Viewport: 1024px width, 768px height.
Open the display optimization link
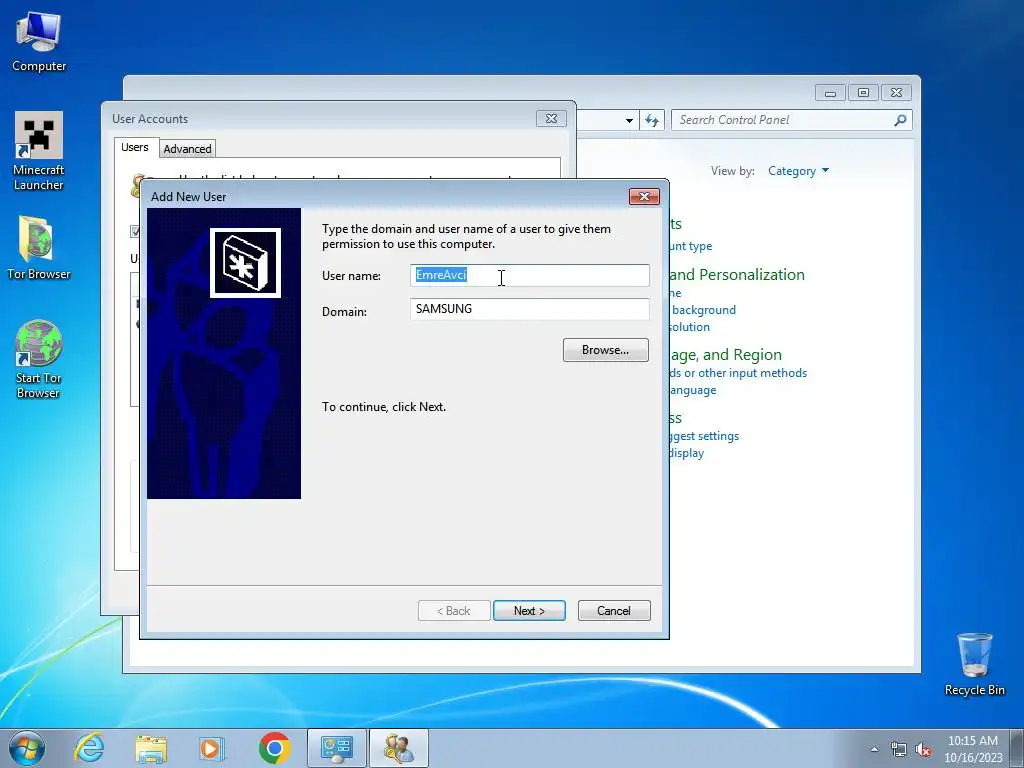686,453
